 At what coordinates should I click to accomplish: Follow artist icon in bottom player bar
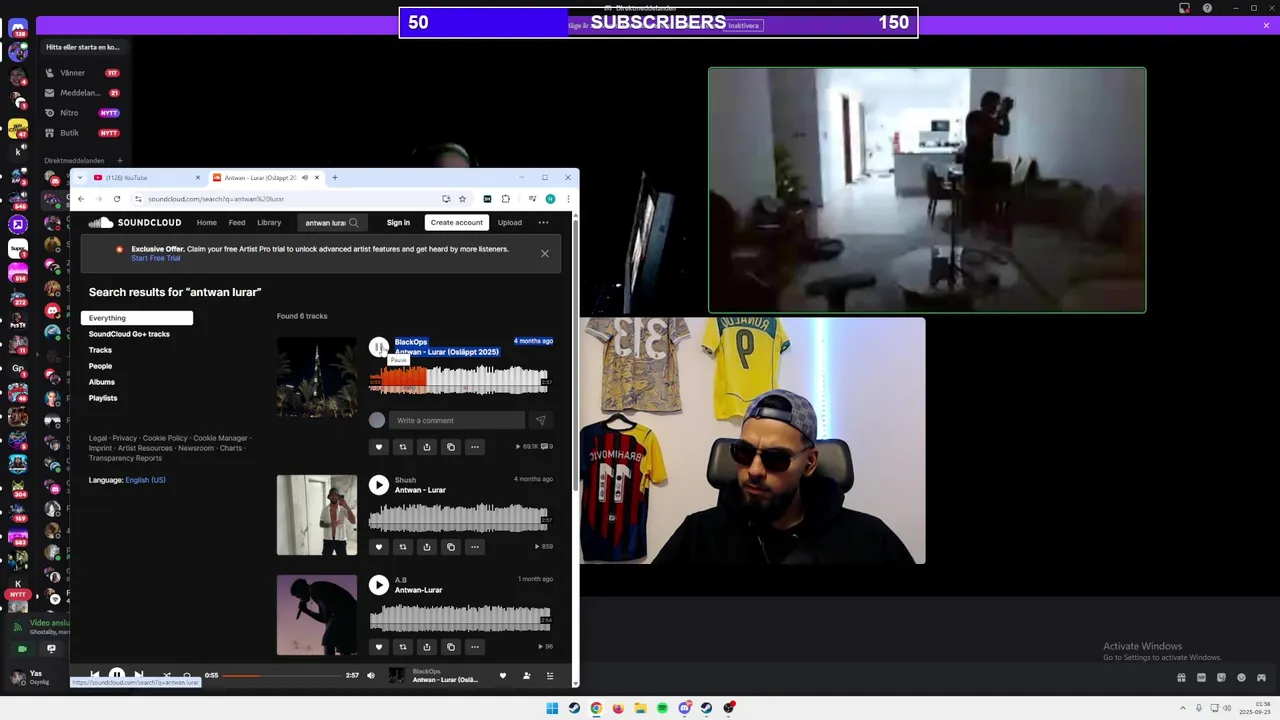pyautogui.click(x=527, y=676)
